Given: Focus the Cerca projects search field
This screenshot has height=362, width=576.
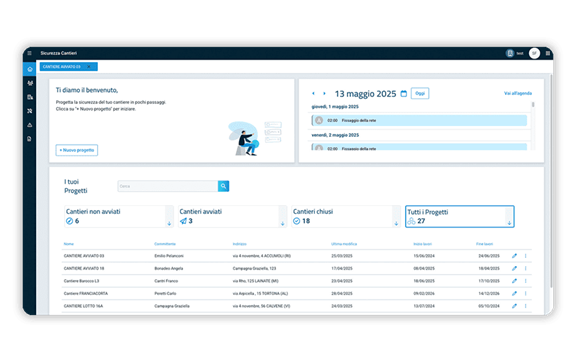Looking at the screenshot, I should pyautogui.click(x=168, y=186).
